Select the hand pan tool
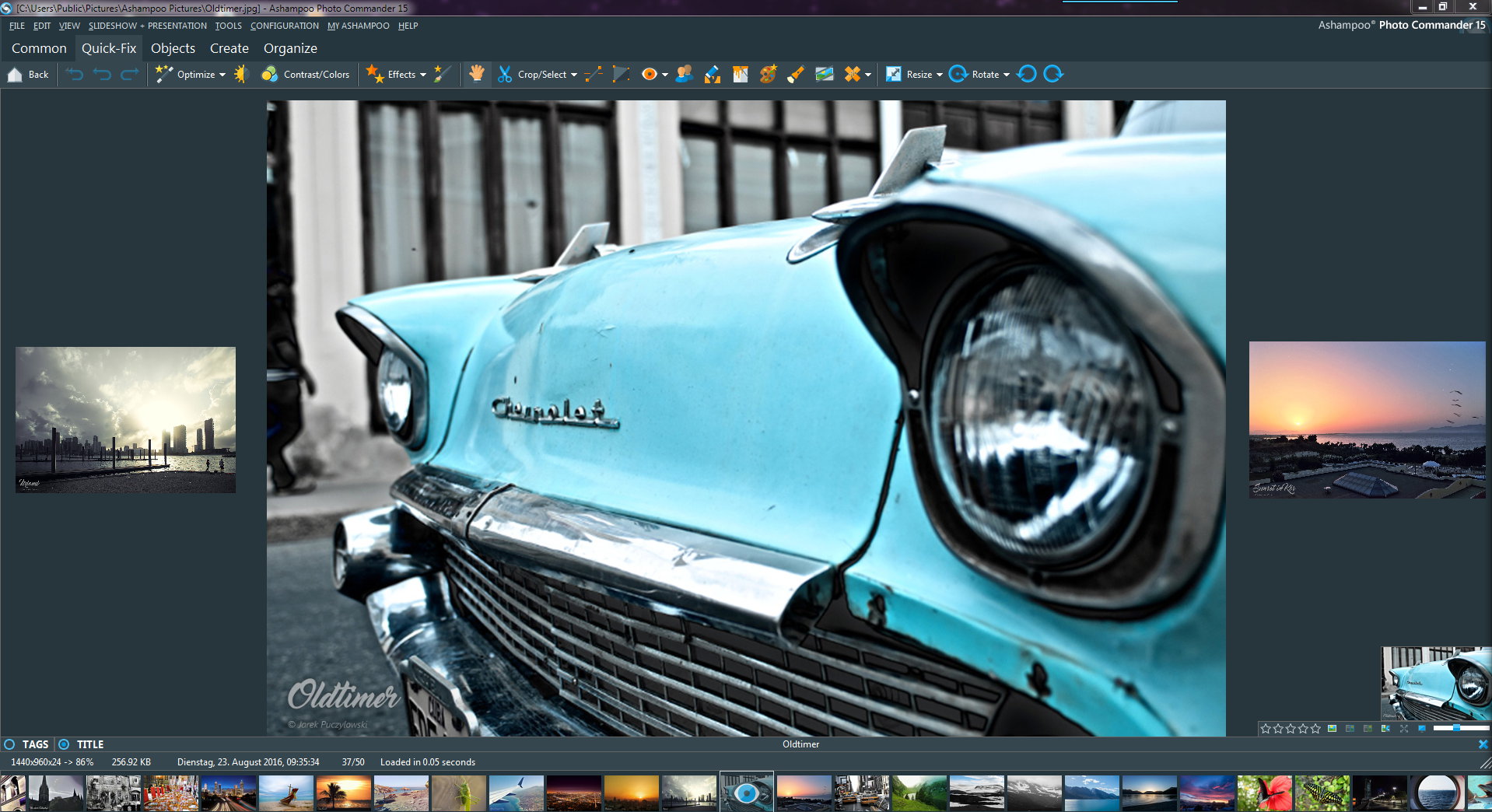The image size is (1492, 812). click(x=476, y=74)
